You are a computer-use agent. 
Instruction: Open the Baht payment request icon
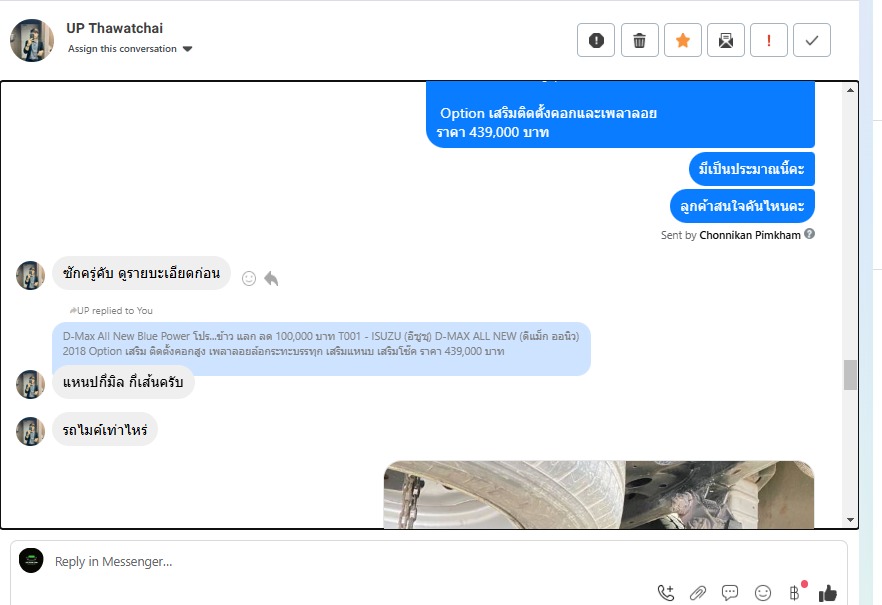(x=794, y=593)
